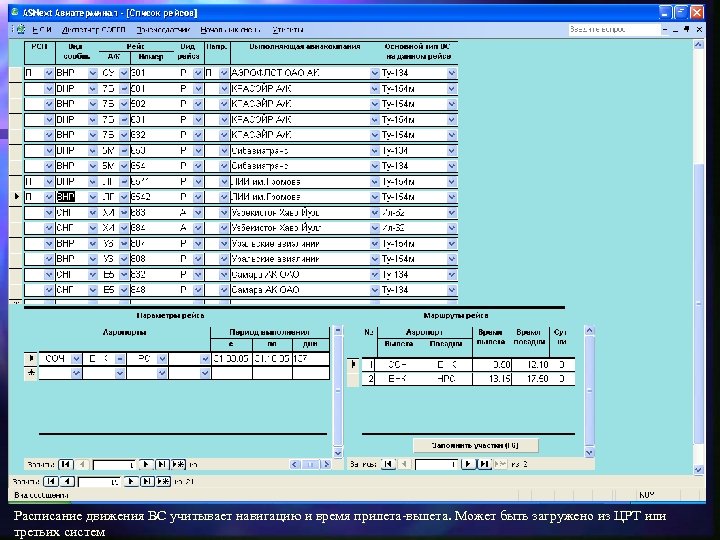720x540 pixels.
Task: Select row selector of АЭРОФЛОТ ОАО АК row
Action: (16, 73)
